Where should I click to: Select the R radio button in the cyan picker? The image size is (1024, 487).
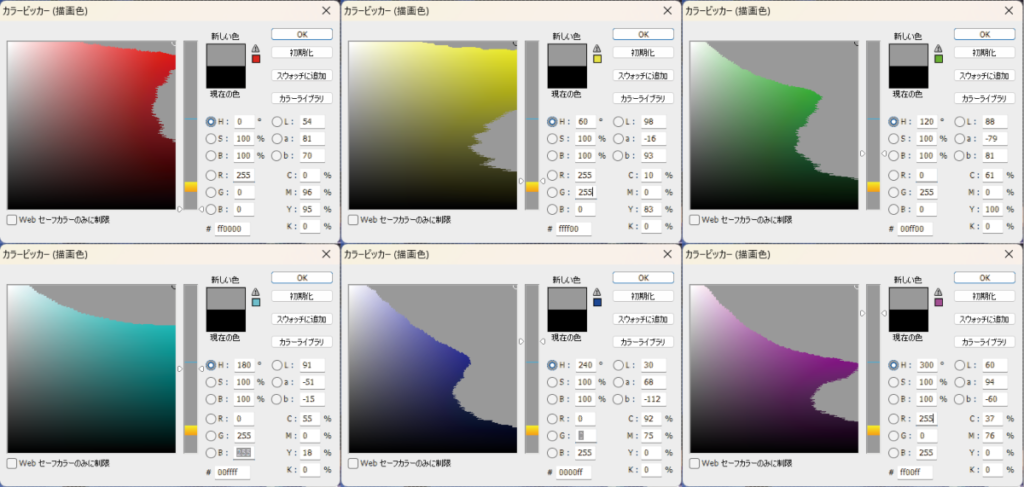click(x=211, y=416)
